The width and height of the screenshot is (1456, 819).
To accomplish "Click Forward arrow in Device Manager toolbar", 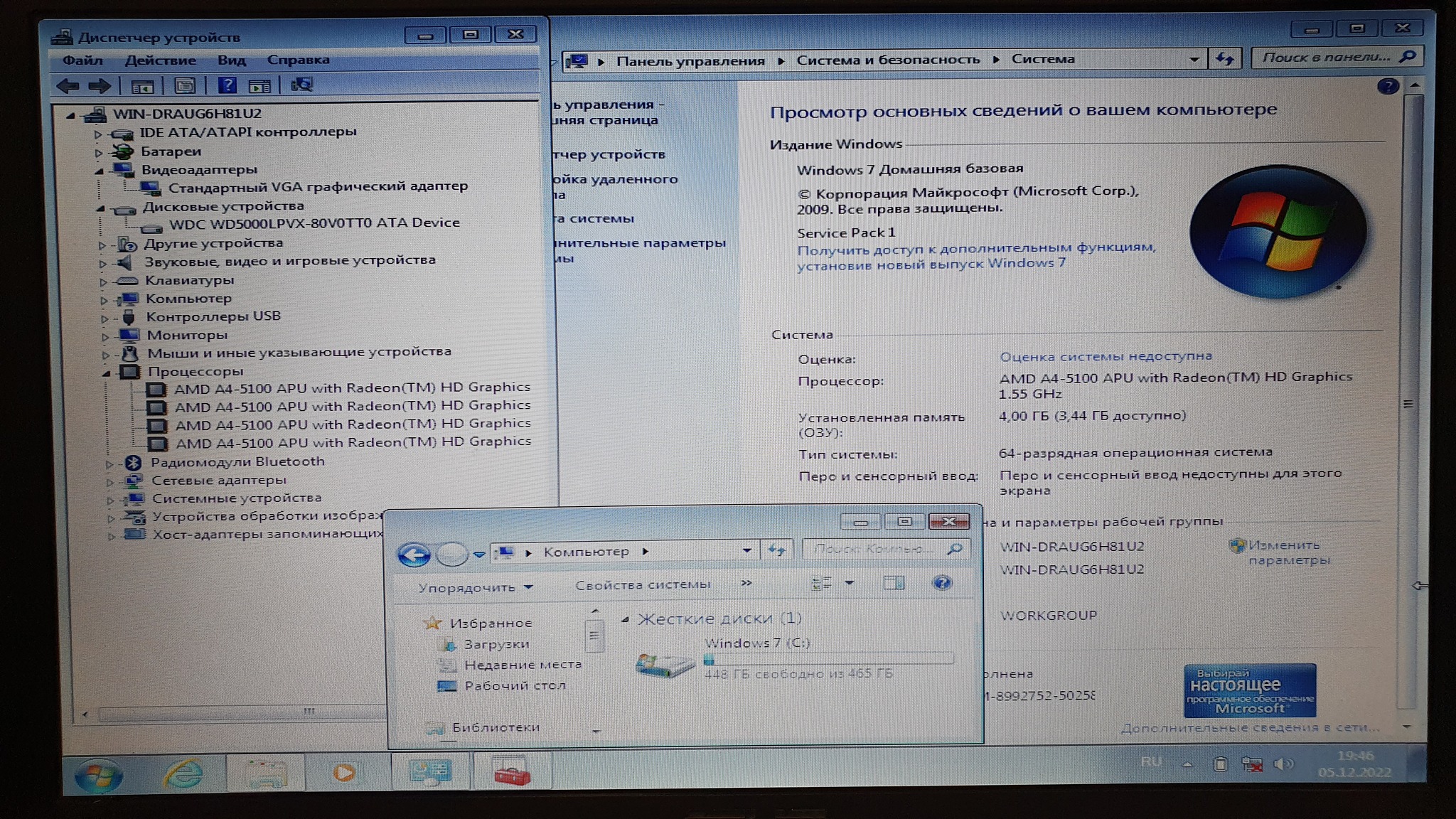I will (x=99, y=86).
